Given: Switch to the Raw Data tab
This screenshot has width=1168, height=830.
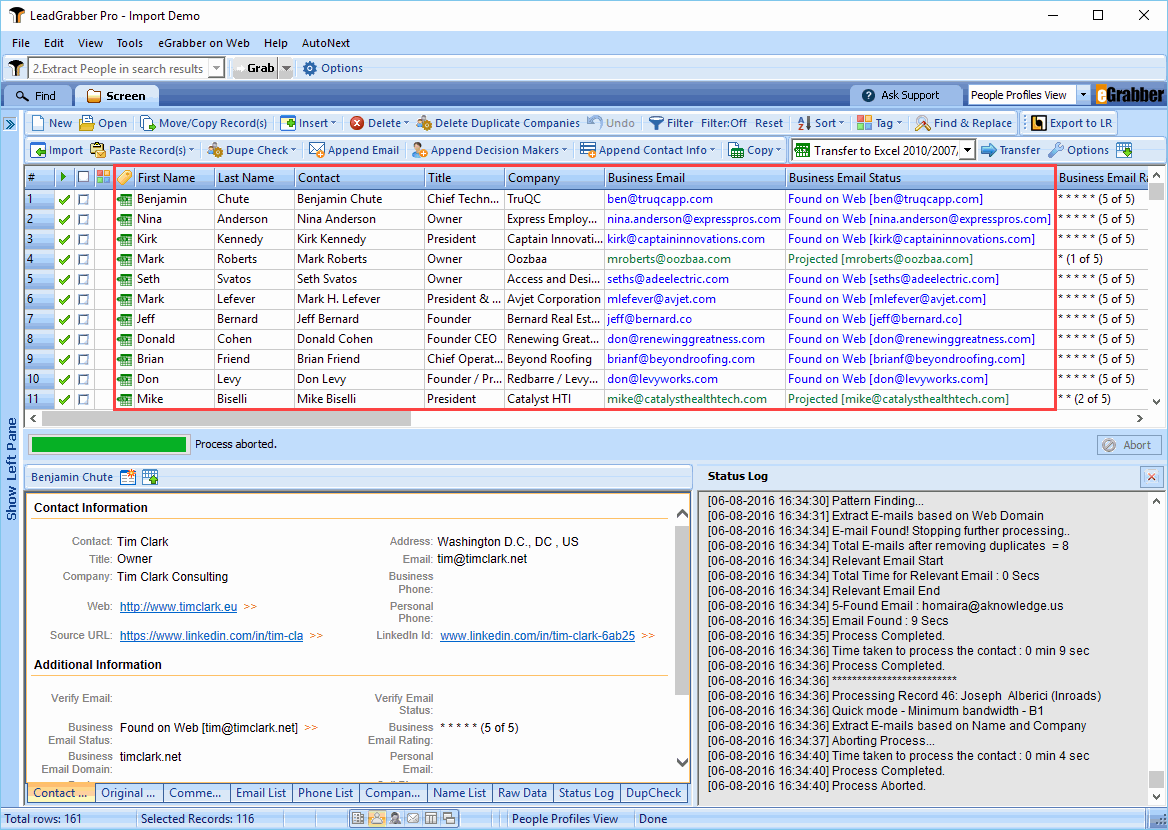Looking at the screenshot, I should click(522, 793).
